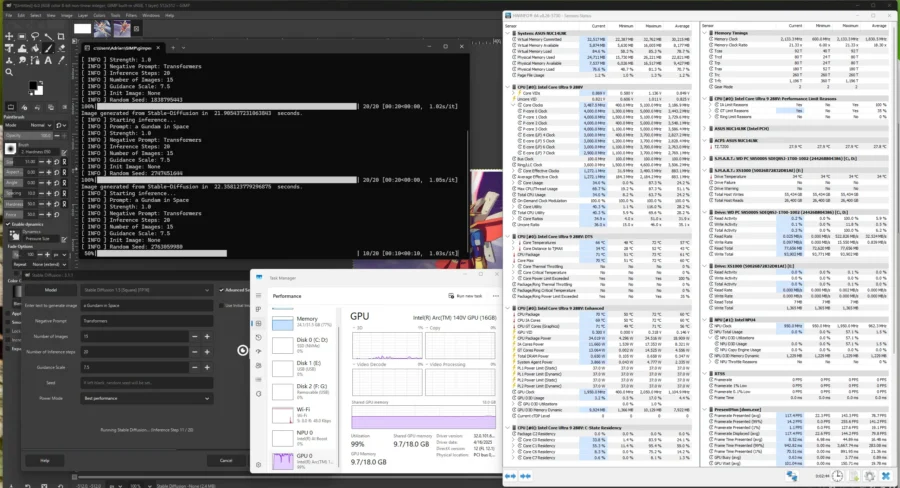Open Power Mode Best performance dropdown
900x488 pixels.
tap(146, 398)
